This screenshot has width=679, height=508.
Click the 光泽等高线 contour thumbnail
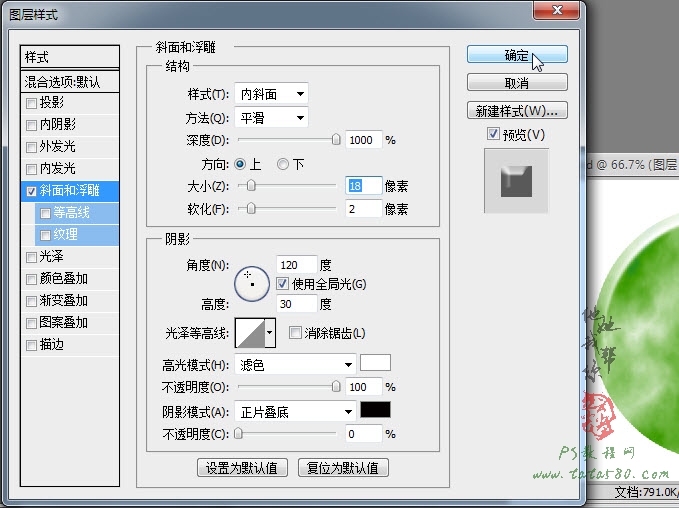[x=250, y=333]
